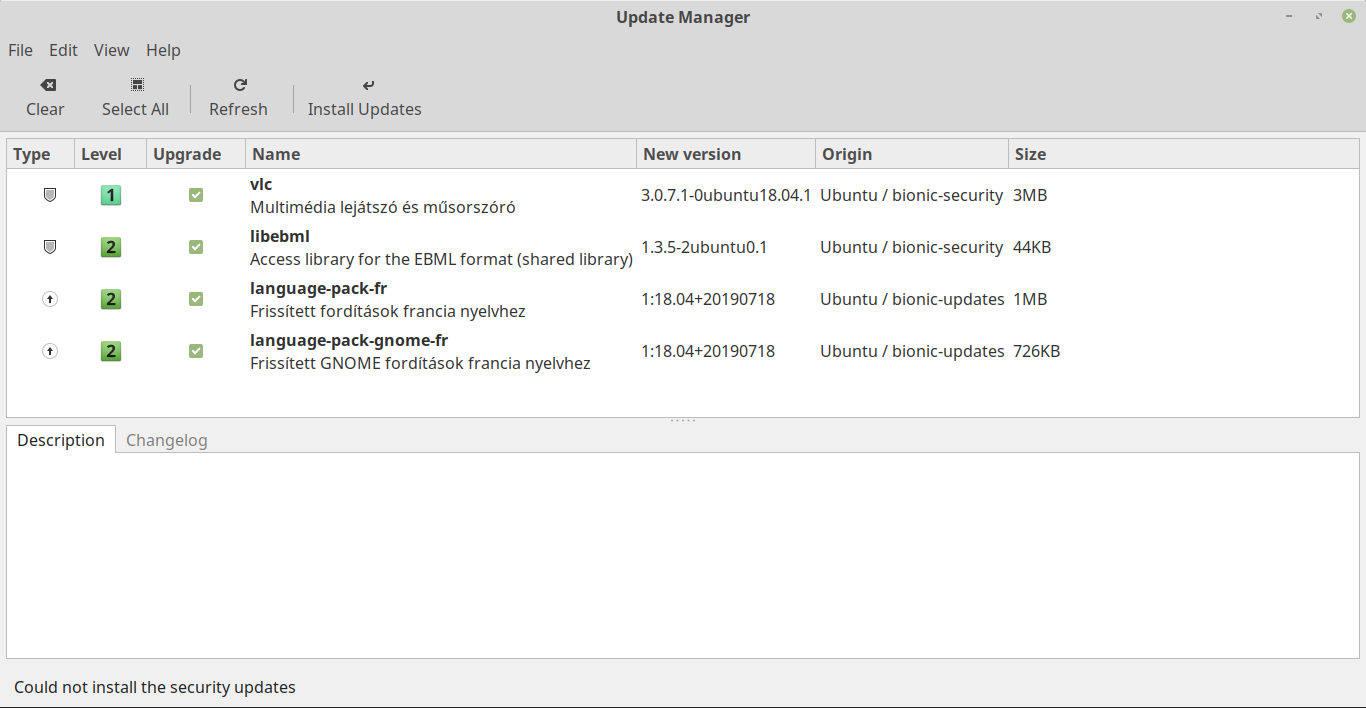Click the Select All toolbar icon
Screen dimensions: 1366x708
(x=135, y=85)
